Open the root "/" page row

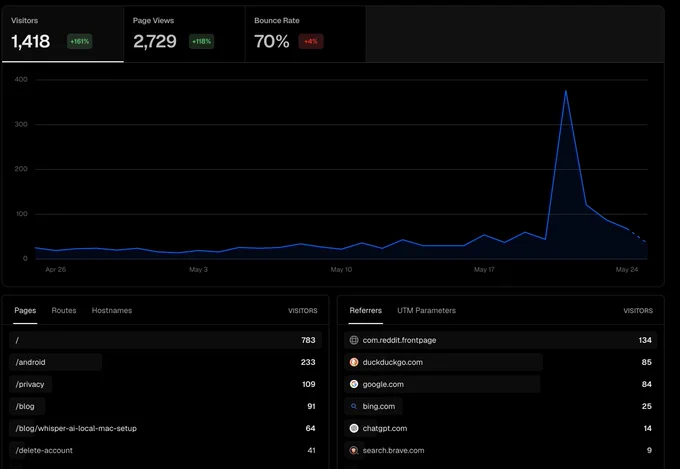pyautogui.click(x=165, y=340)
